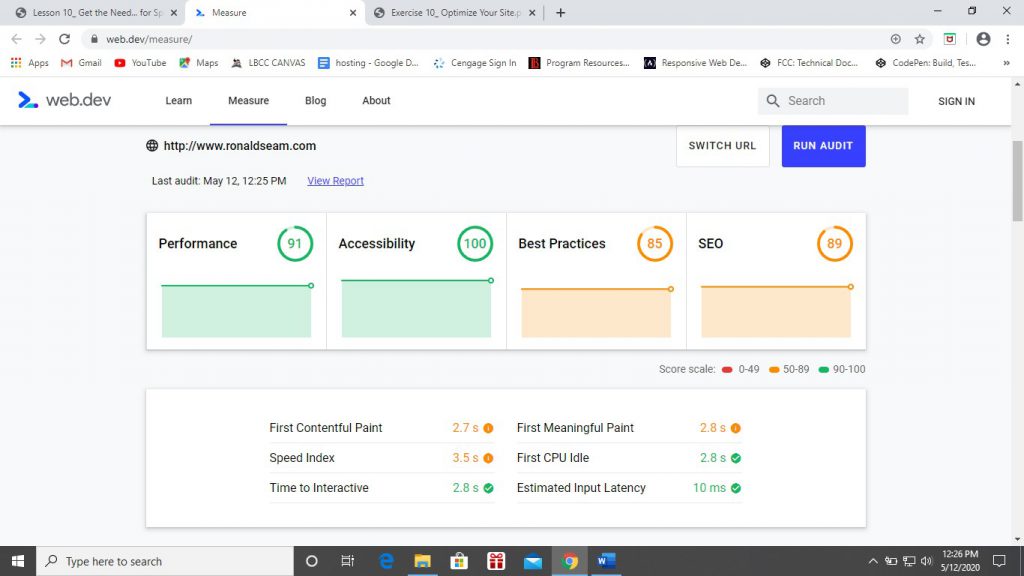The width and height of the screenshot is (1024, 576).
Task: Click the web.dev logo icon
Action: [28, 100]
